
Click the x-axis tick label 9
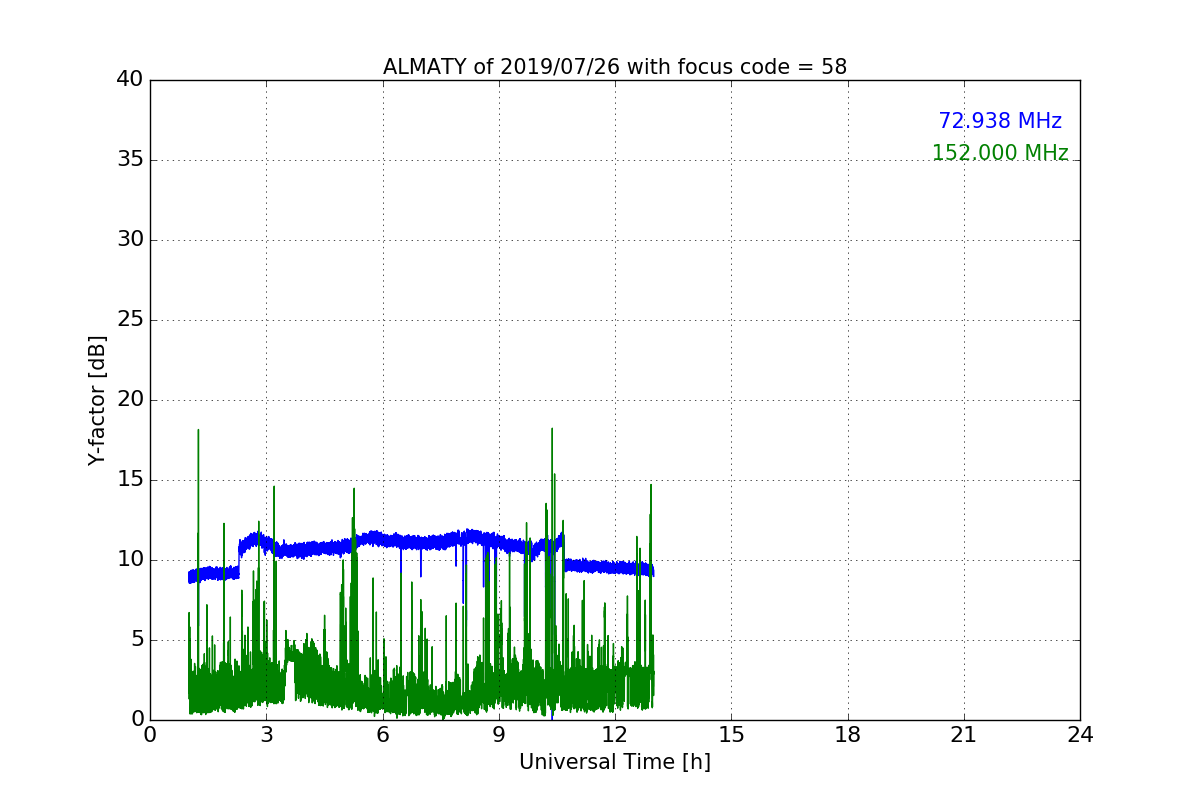click(x=499, y=734)
